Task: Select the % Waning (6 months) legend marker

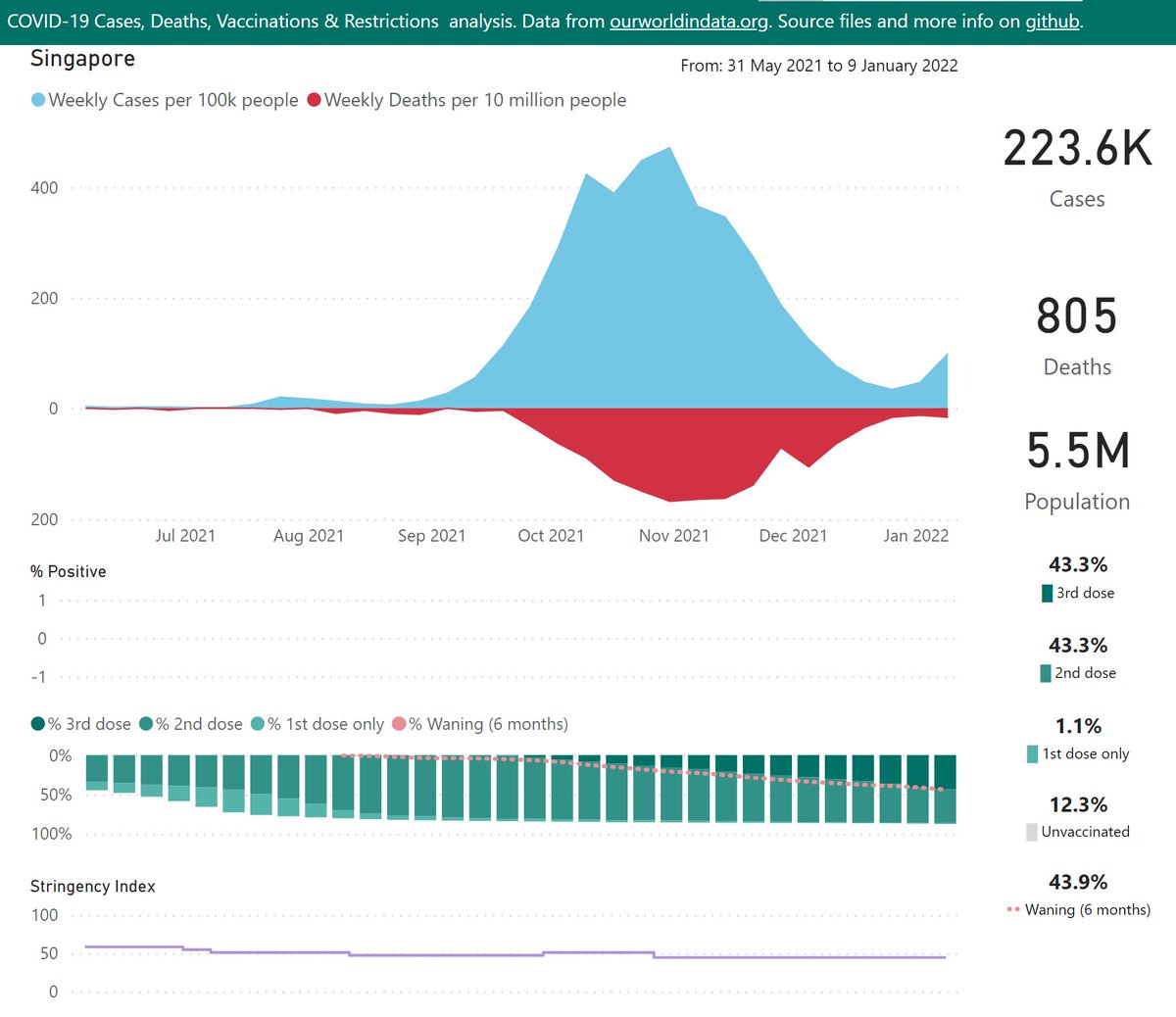Action: (x=399, y=724)
